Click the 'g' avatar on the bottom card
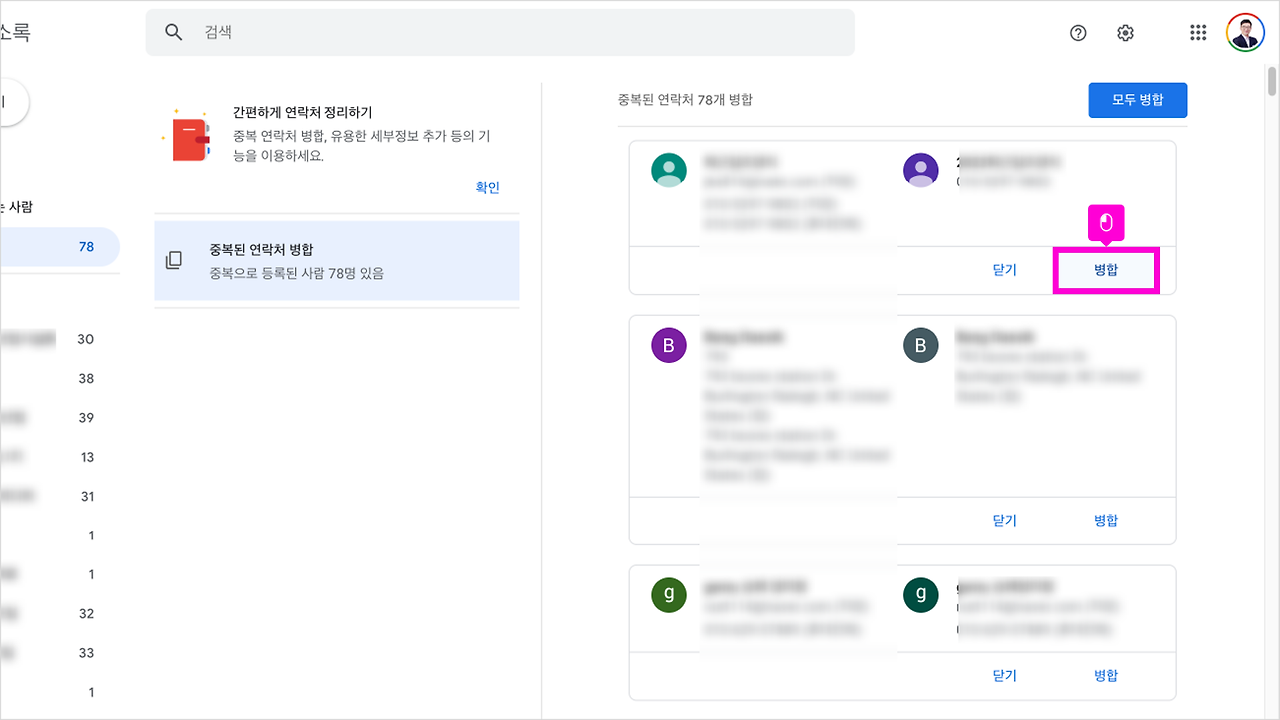The image size is (1280, 720). point(669,594)
